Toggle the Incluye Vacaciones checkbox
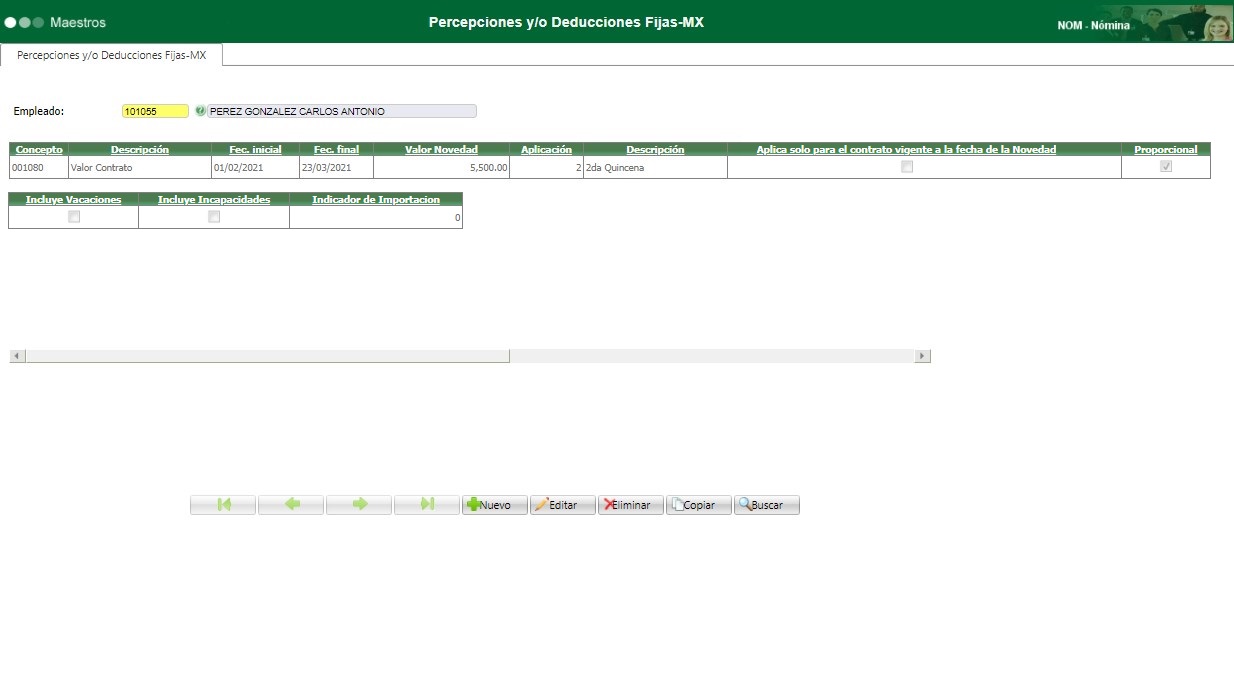Viewport: 1234px width, 698px height. pyautogui.click(x=73, y=216)
